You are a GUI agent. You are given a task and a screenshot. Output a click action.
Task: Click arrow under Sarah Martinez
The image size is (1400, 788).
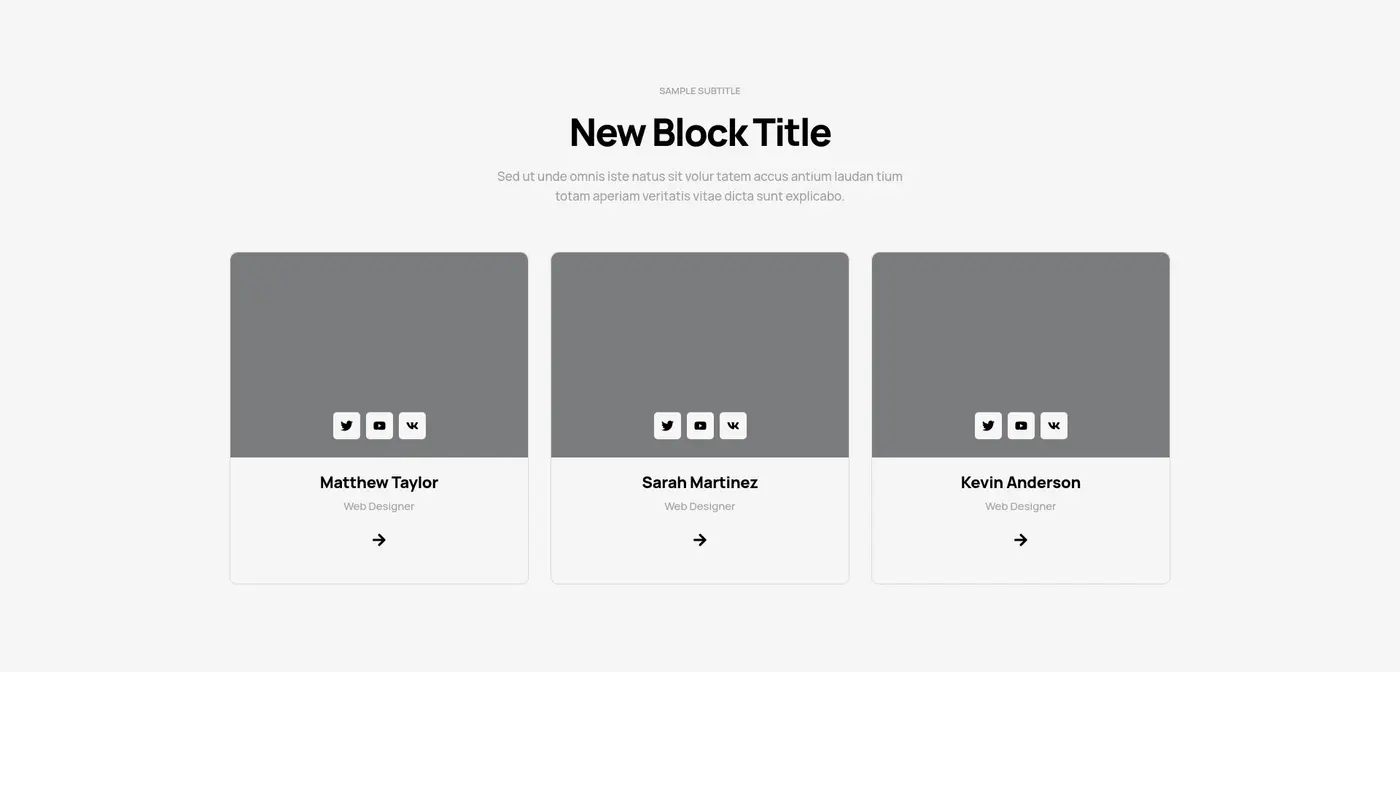pyautogui.click(x=700, y=540)
